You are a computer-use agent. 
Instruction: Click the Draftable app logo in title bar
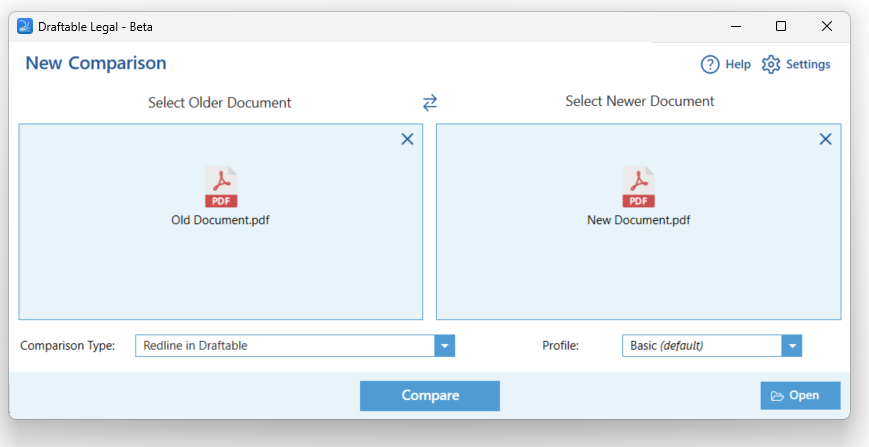(x=25, y=26)
